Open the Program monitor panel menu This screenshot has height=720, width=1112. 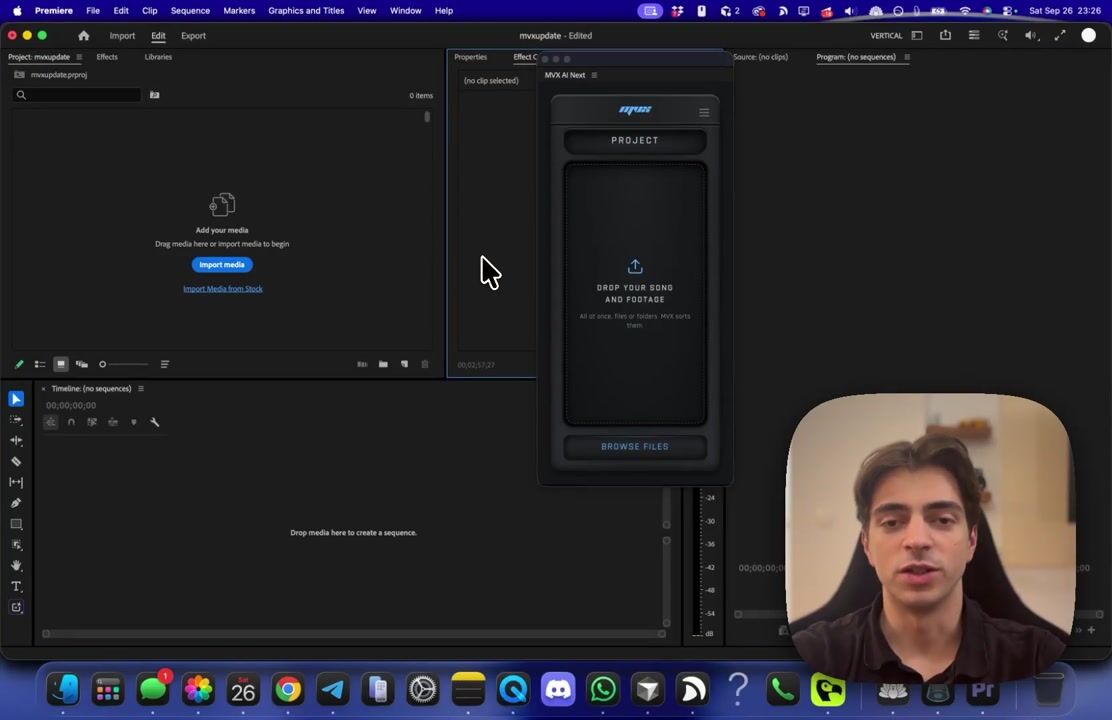pos(906,57)
